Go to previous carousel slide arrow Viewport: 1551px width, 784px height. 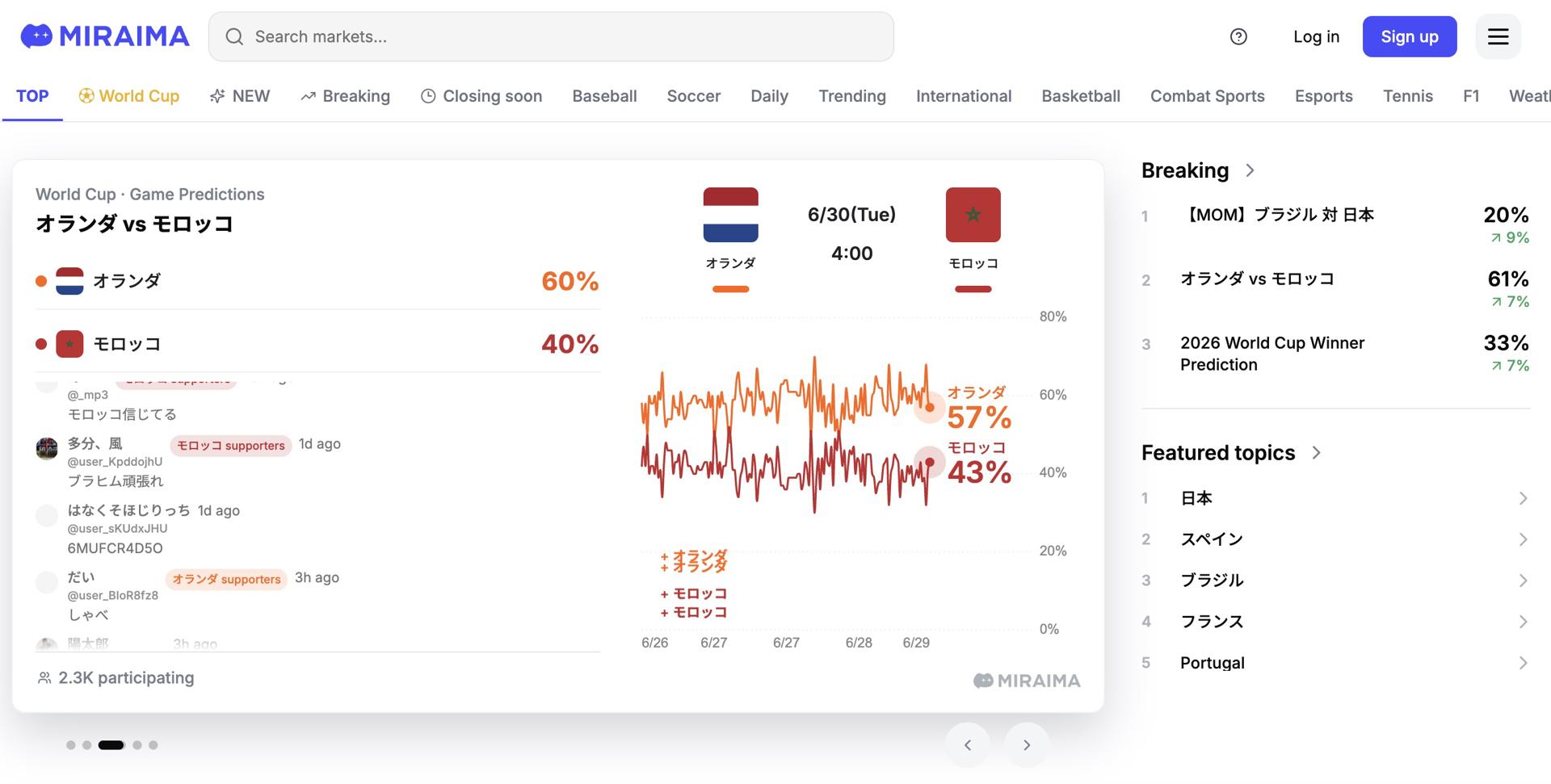(967, 744)
